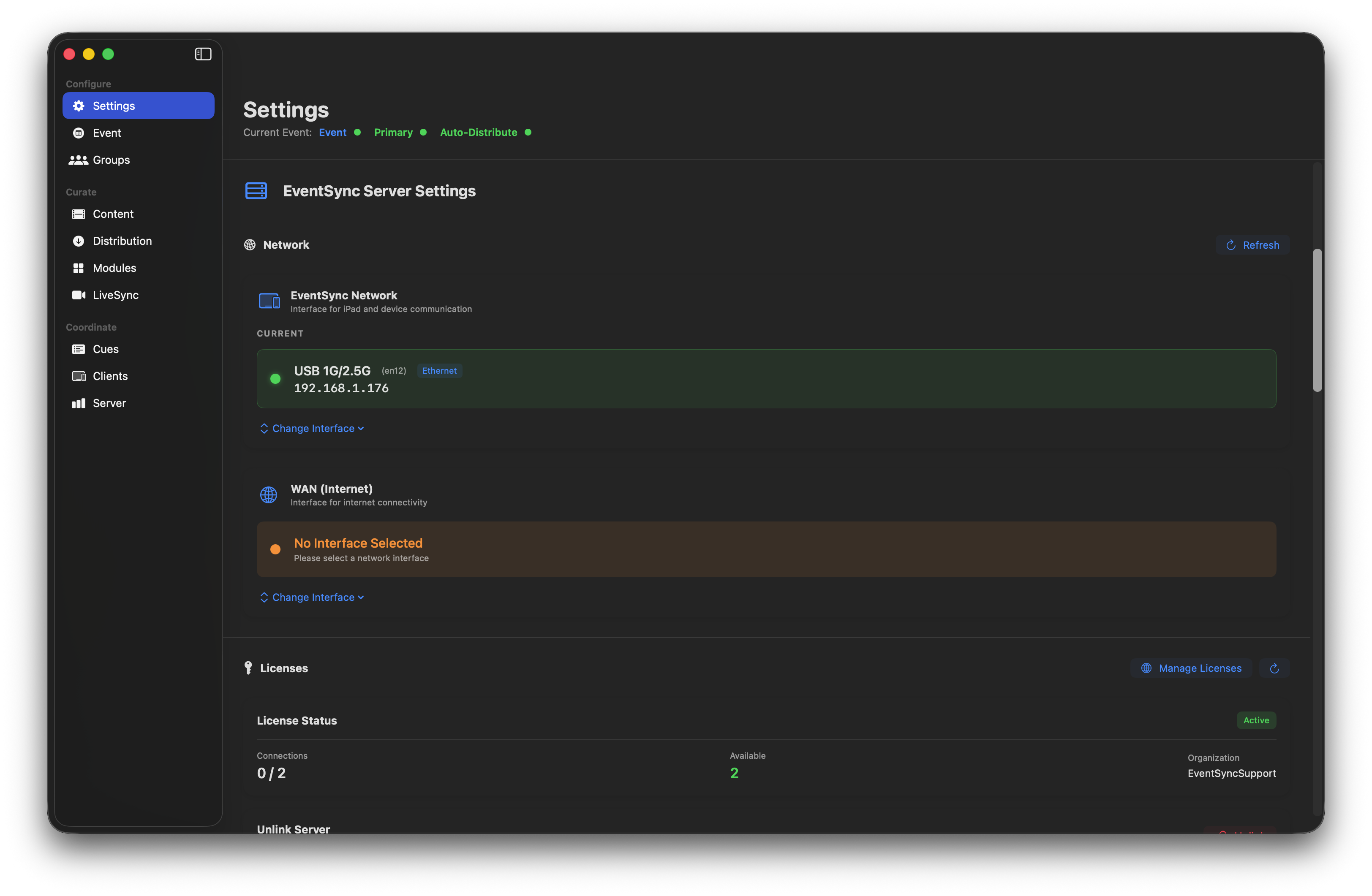The height and width of the screenshot is (896, 1372).
Task: Click the Settings gear icon in sidebar
Action: click(x=79, y=106)
